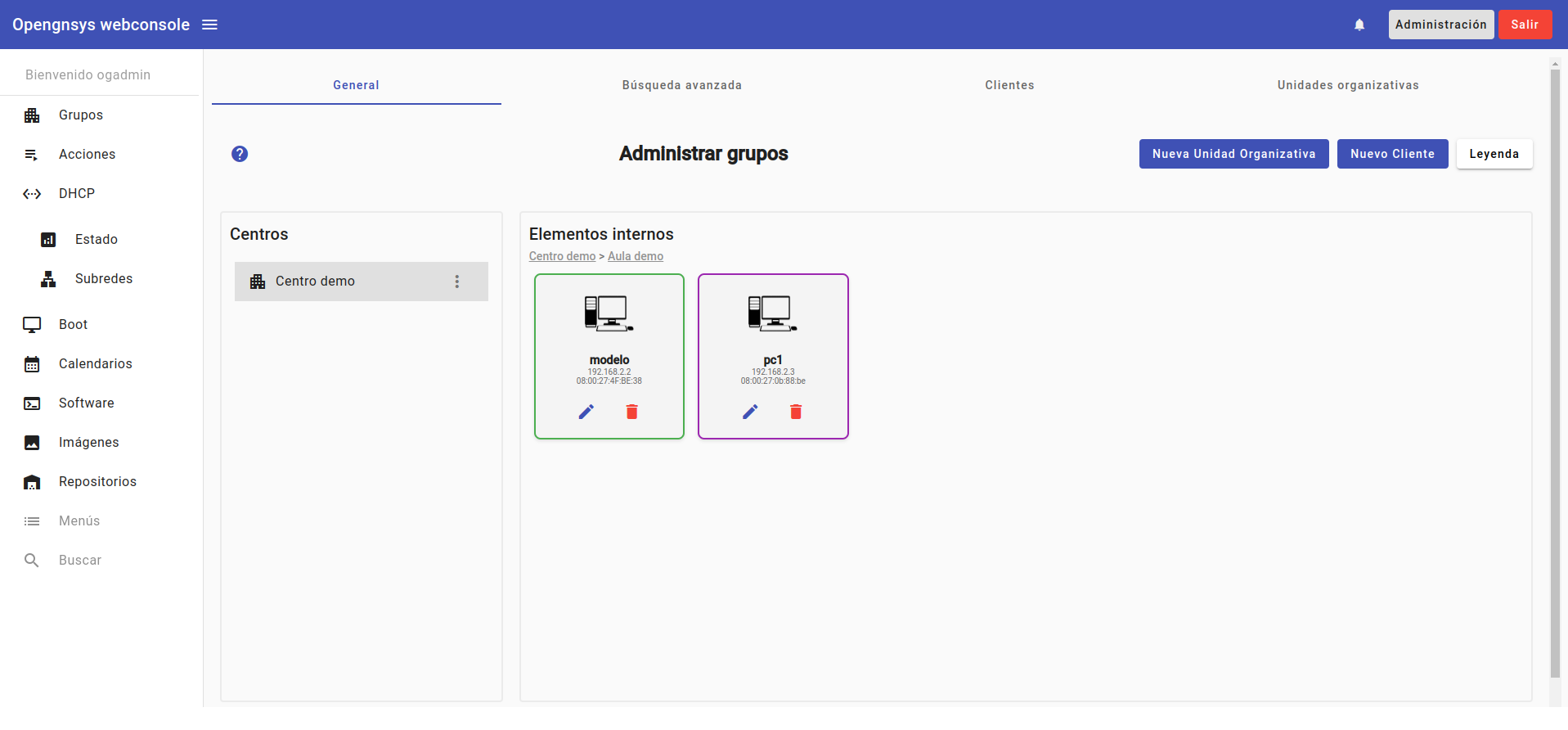This screenshot has width=1568, height=730.
Task: Open the Clientes tab
Action: (1009, 85)
